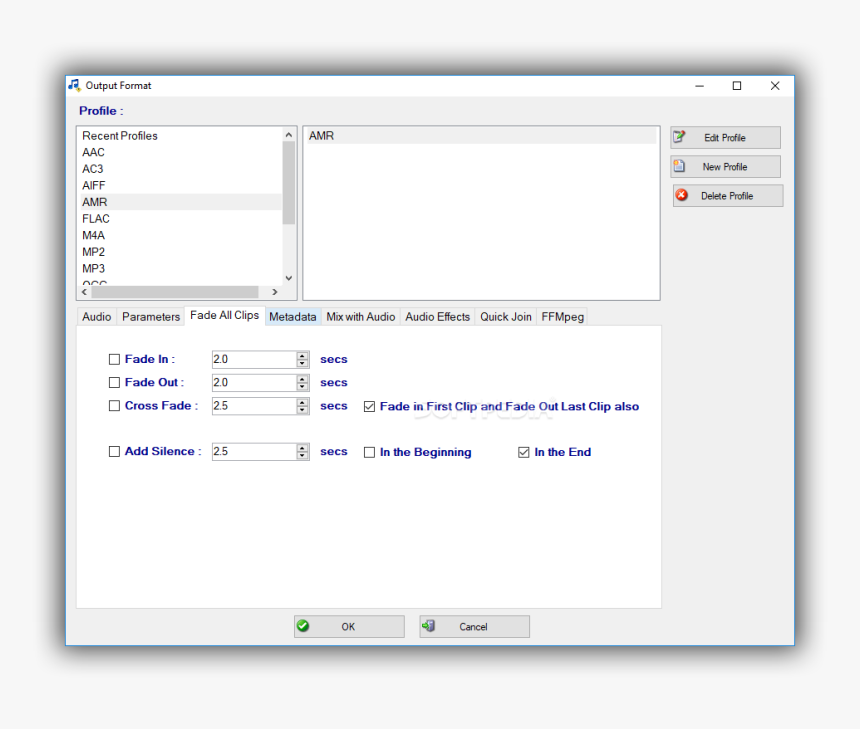Click down arrow on profile list scrollbar

[288, 277]
